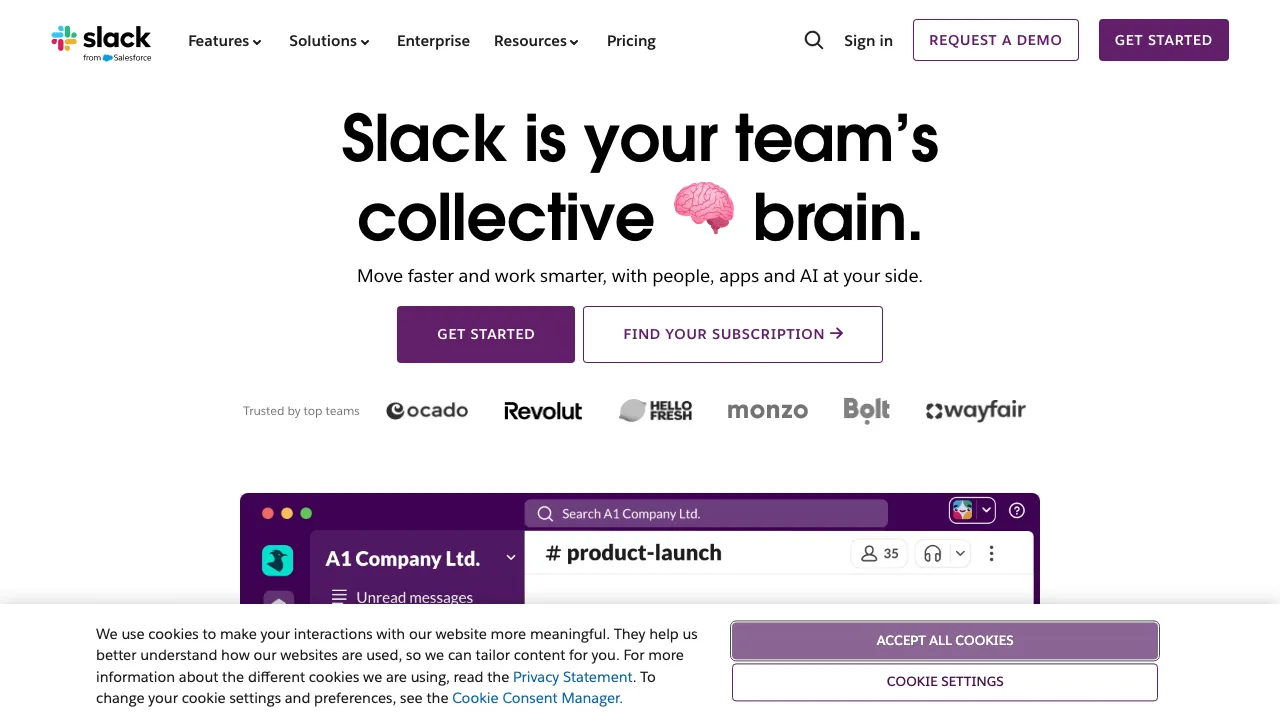The width and height of the screenshot is (1280, 720).
Task: Click the Find Your Subscription button
Action: 732,334
